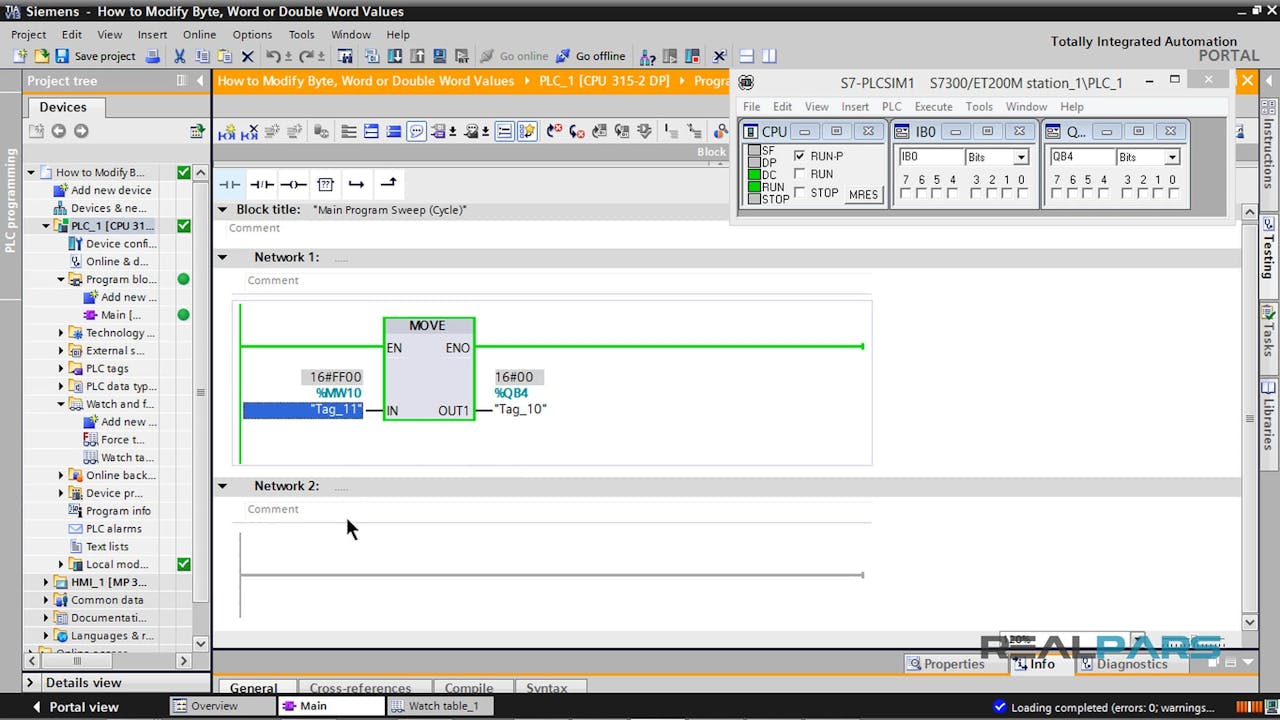The image size is (1280, 720).
Task: Open the Bits format dropdown for QB4
Action: (1172, 157)
